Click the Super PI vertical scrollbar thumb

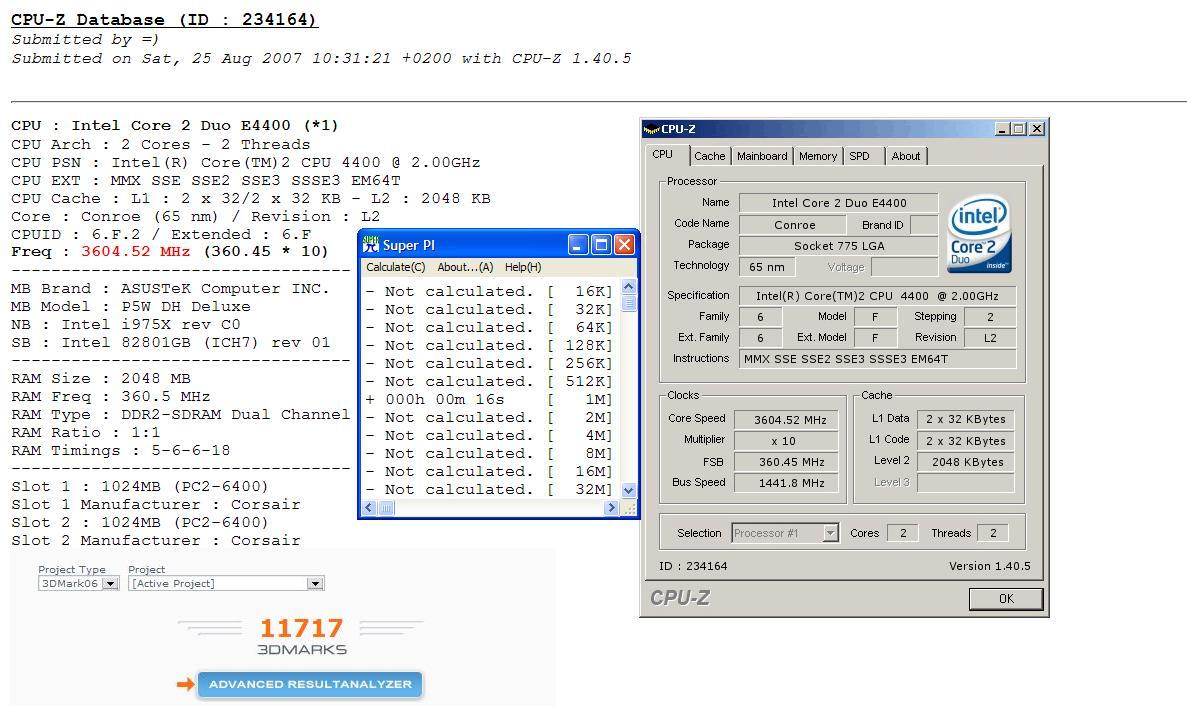[628, 303]
